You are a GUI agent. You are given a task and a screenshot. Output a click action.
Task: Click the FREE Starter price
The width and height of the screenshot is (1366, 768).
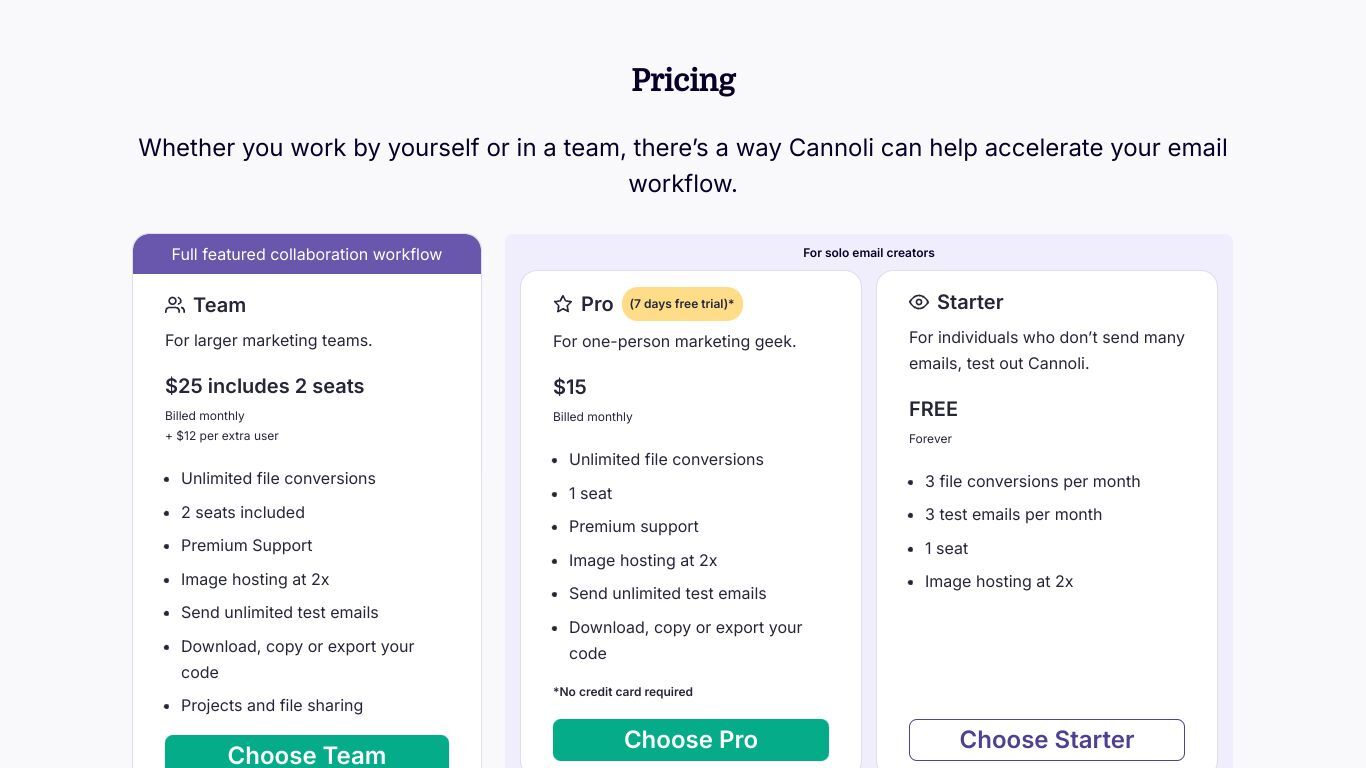pos(933,409)
